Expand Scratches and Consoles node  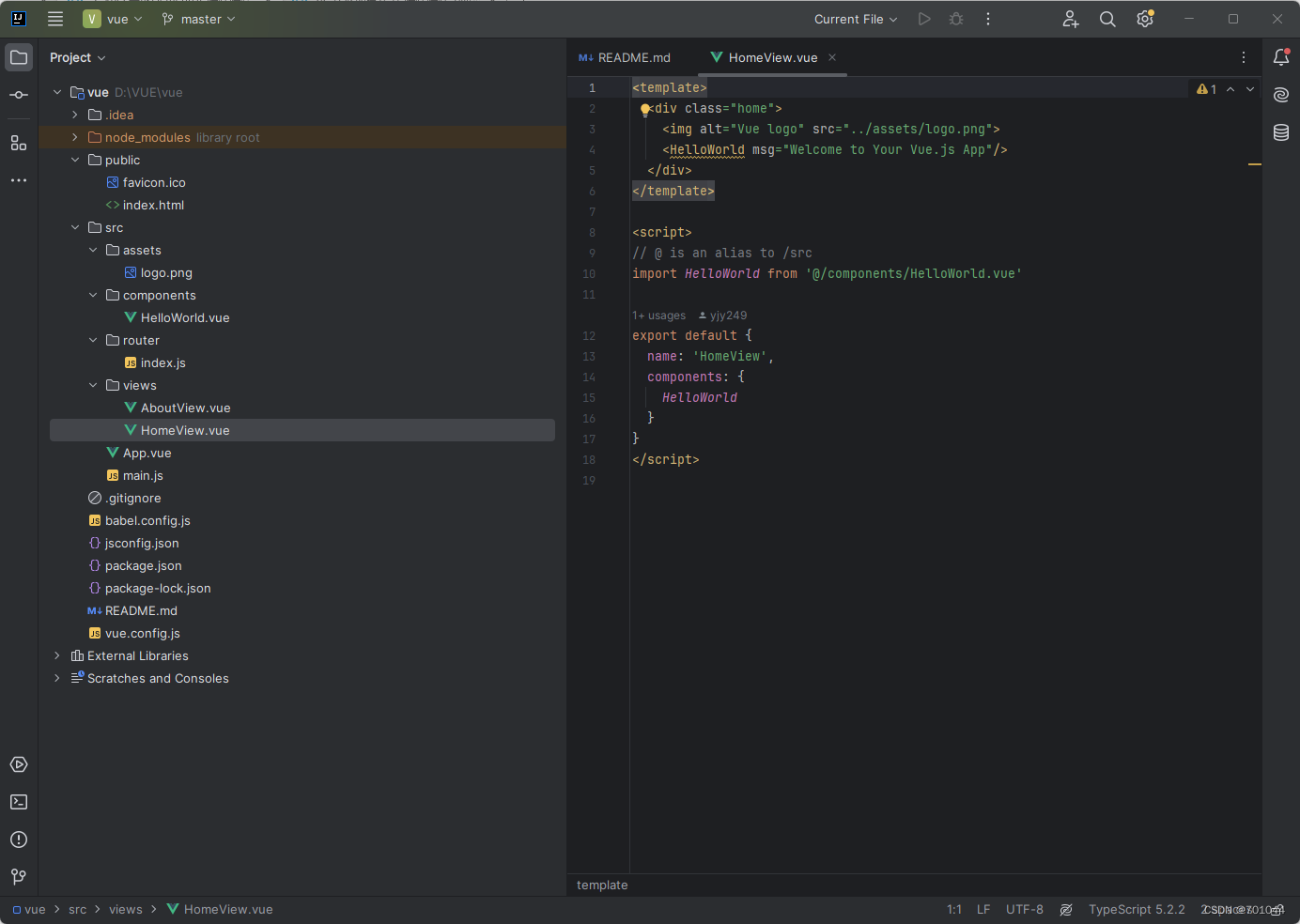(x=57, y=678)
